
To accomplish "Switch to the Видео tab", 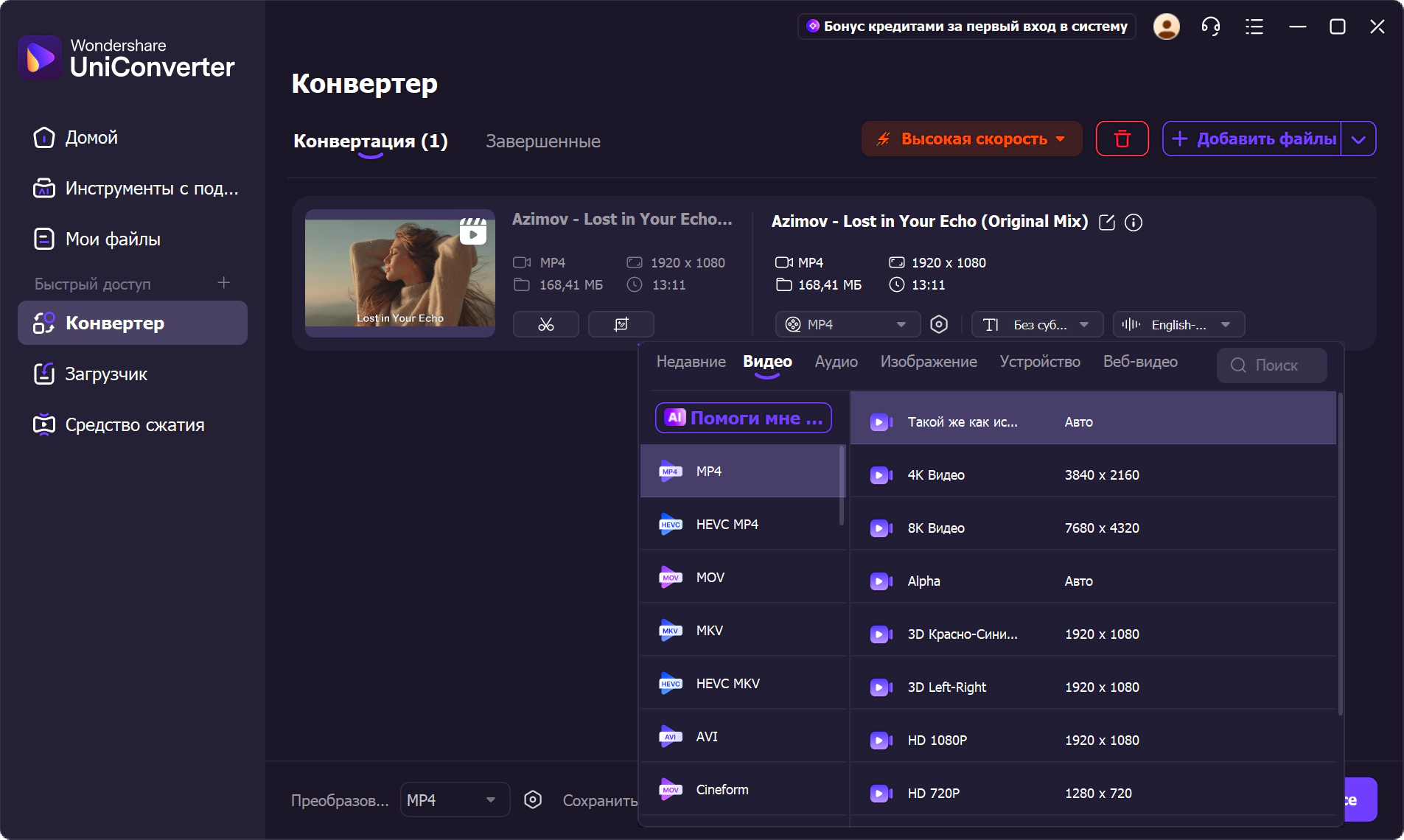I will tap(767, 362).
